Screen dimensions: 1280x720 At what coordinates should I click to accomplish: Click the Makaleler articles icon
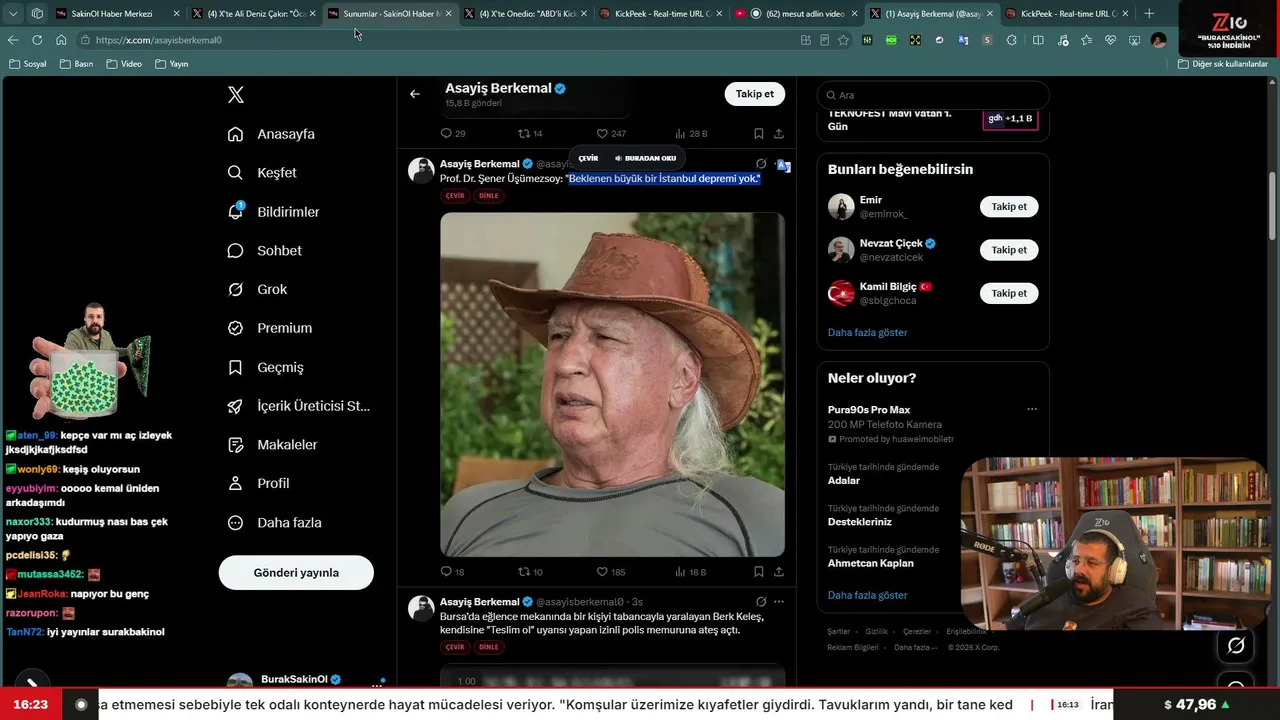click(x=235, y=445)
